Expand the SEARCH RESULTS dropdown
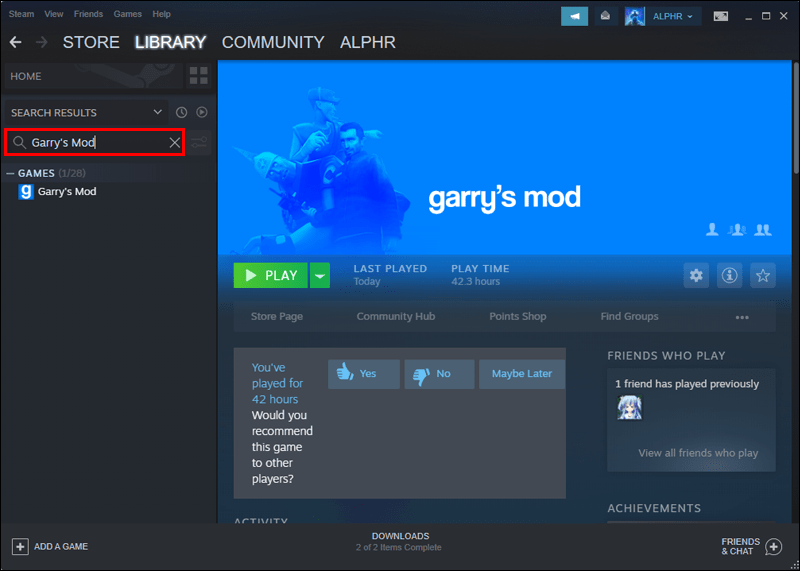 point(86,112)
